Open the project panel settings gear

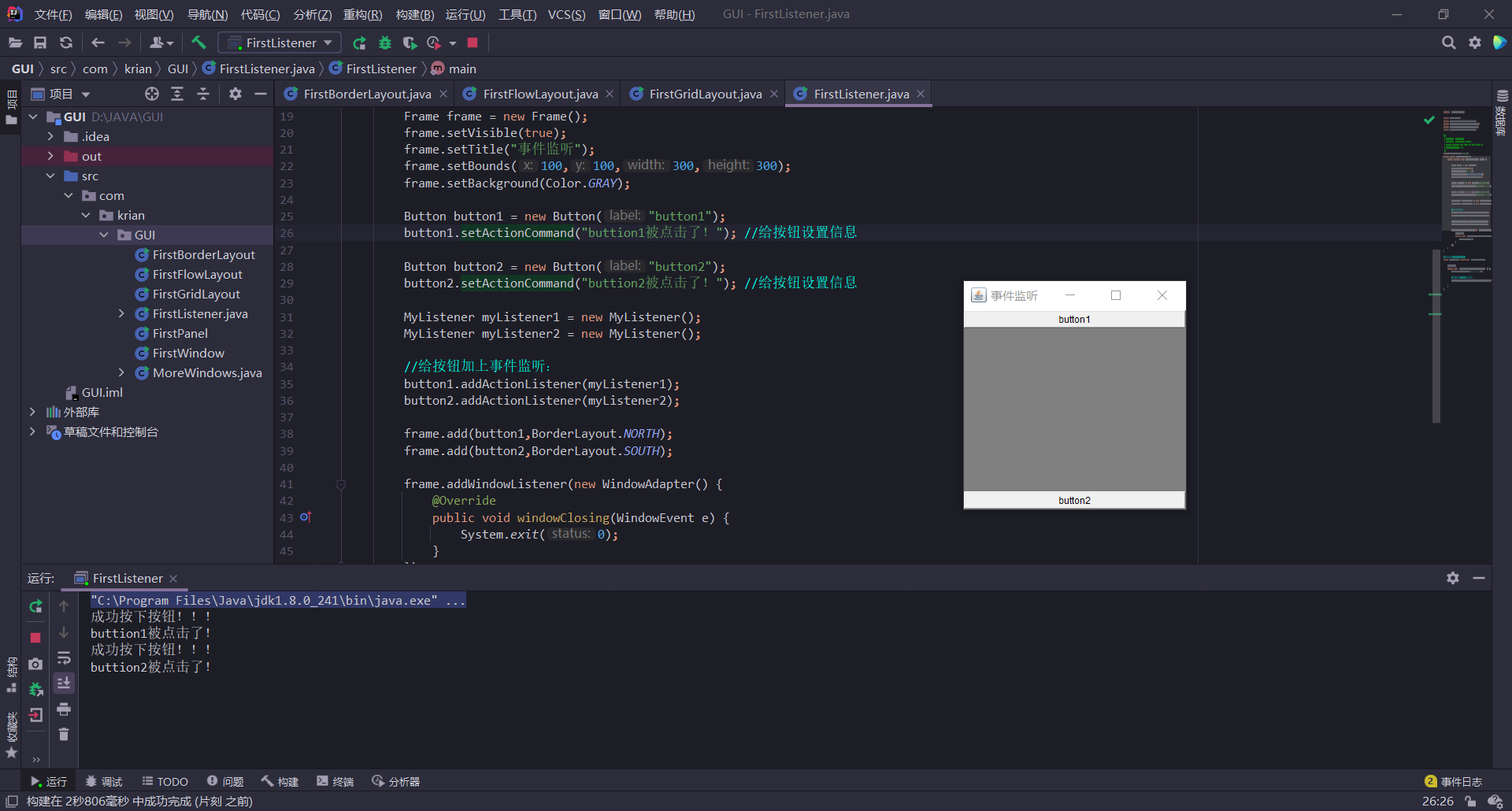click(x=235, y=94)
